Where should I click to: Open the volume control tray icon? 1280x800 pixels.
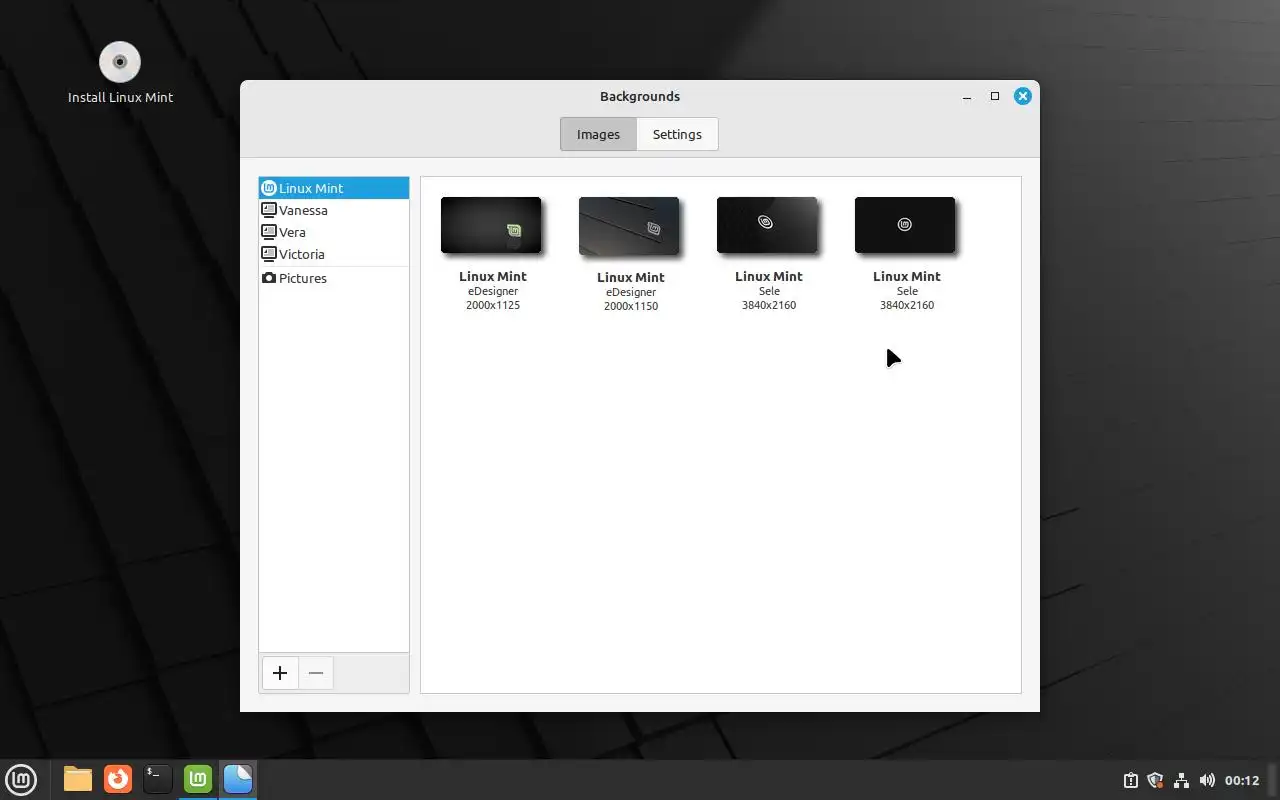(1207, 780)
